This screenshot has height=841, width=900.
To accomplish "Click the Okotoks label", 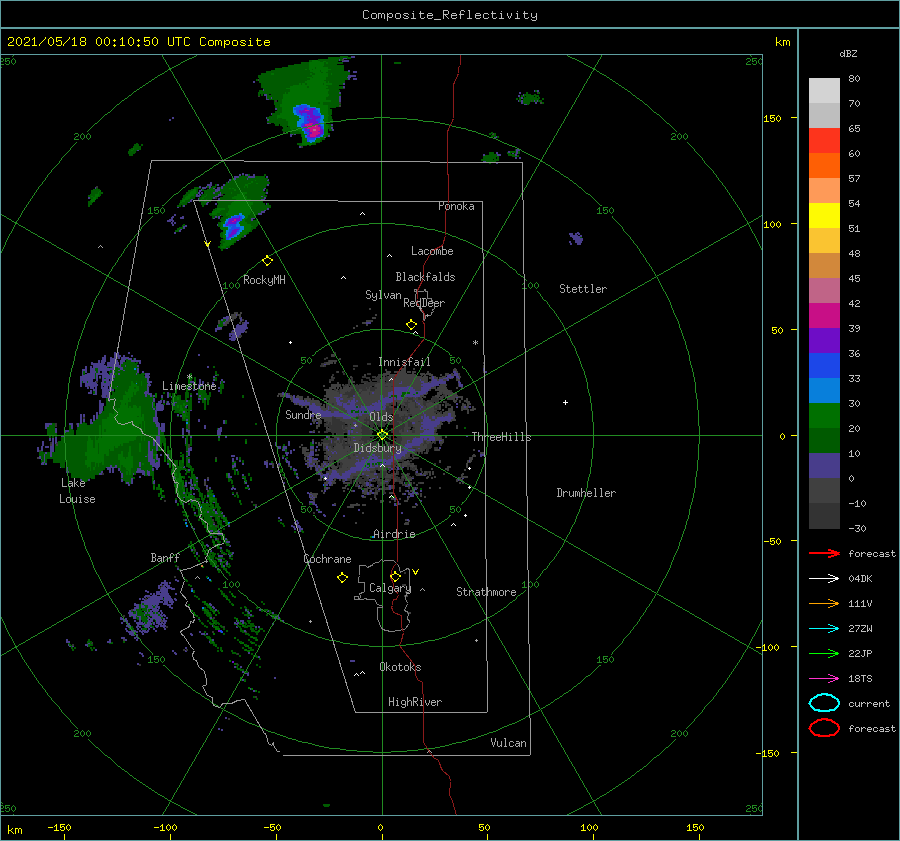I will coord(400,667).
